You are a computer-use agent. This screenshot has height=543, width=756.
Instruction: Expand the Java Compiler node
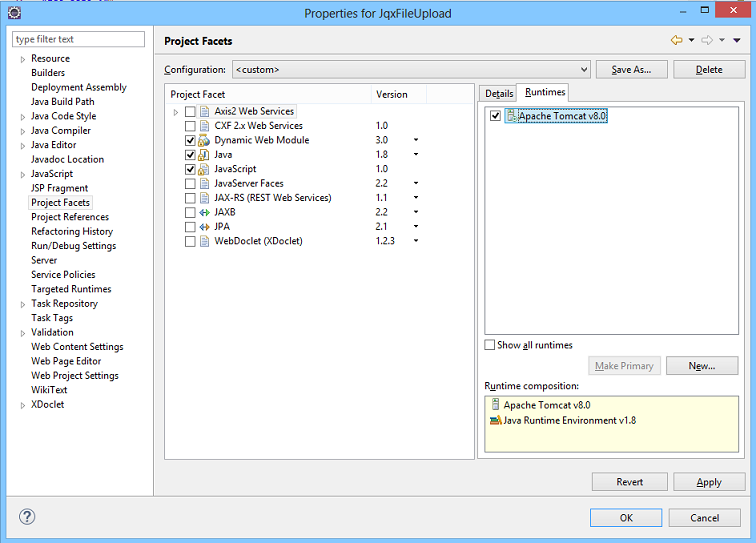pyautogui.click(x=23, y=131)
